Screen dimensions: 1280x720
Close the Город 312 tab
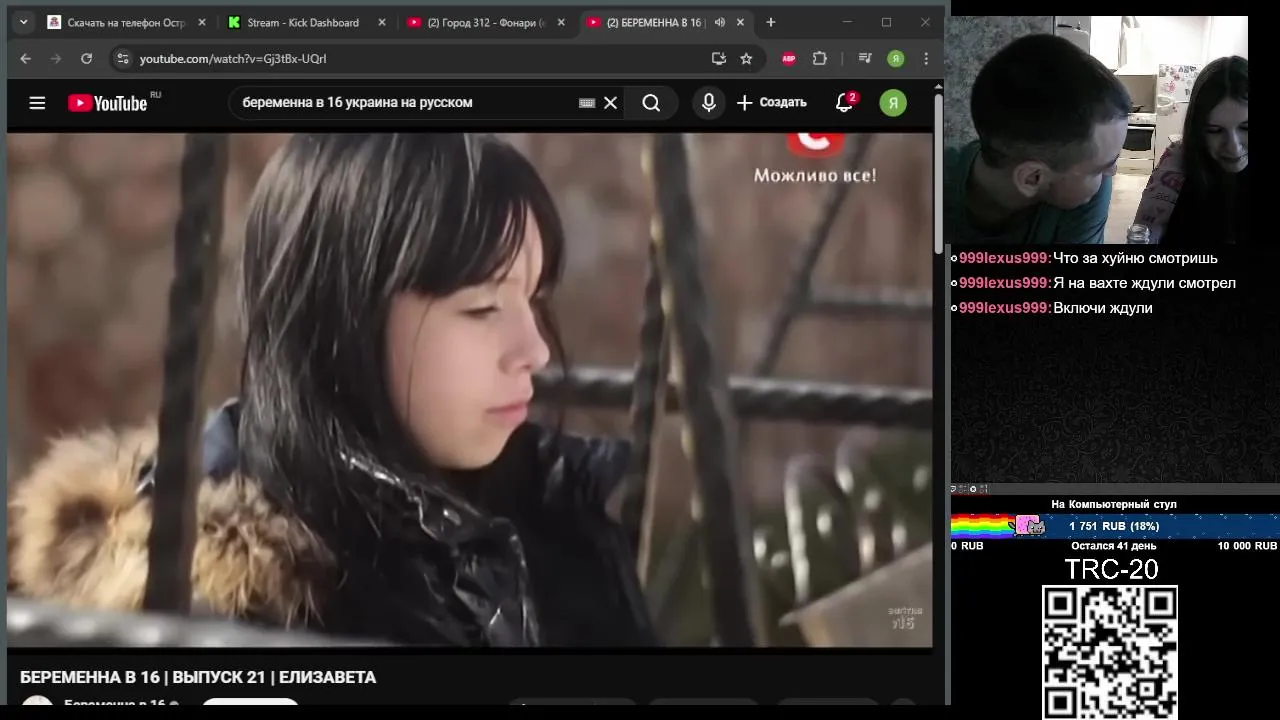click(x=560, y=22)
